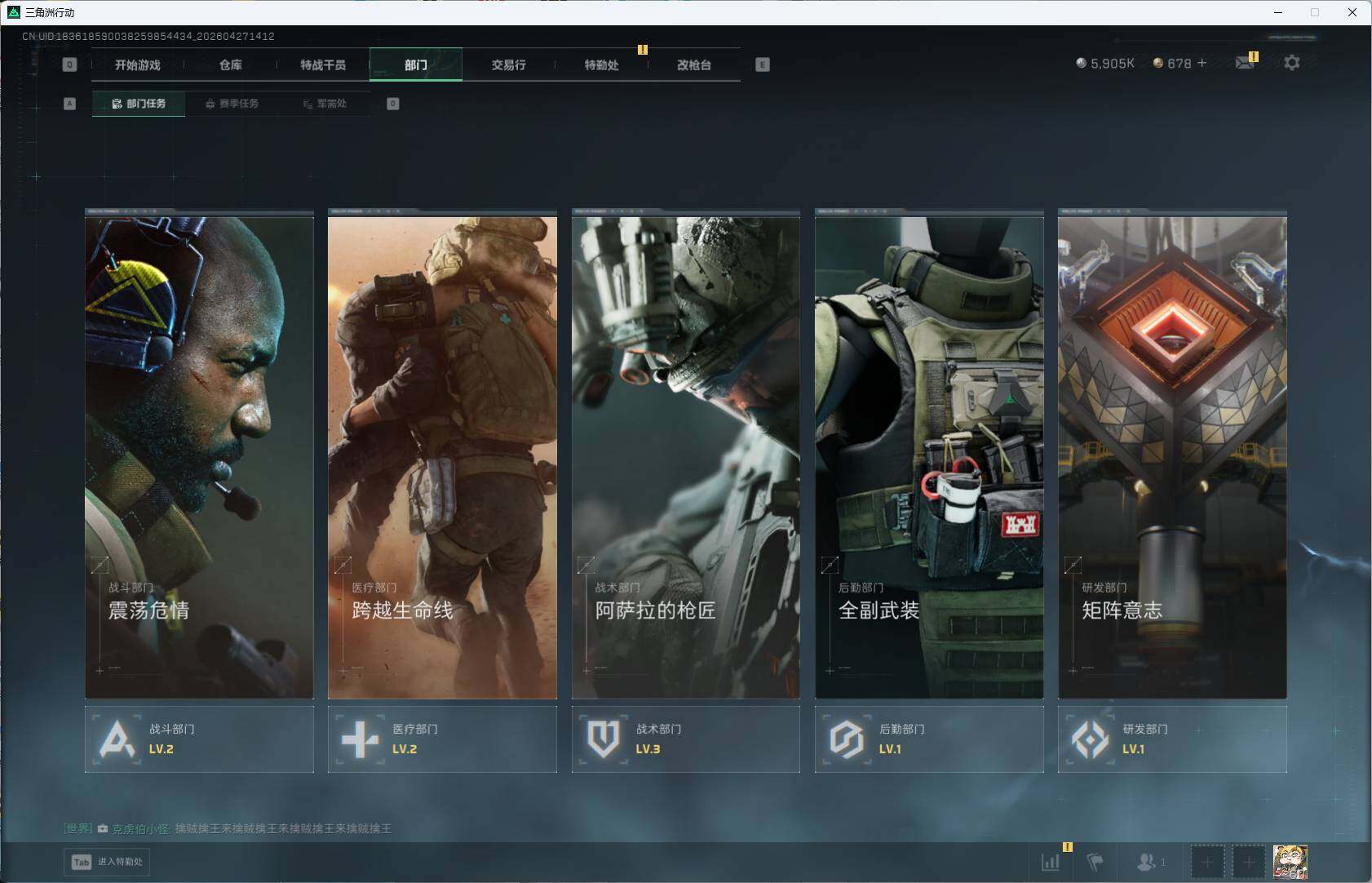This screenshot has width=1372, height=883.
Task: Open the 全副武装 logistics mission card
Action: click(x=929, y=457)
